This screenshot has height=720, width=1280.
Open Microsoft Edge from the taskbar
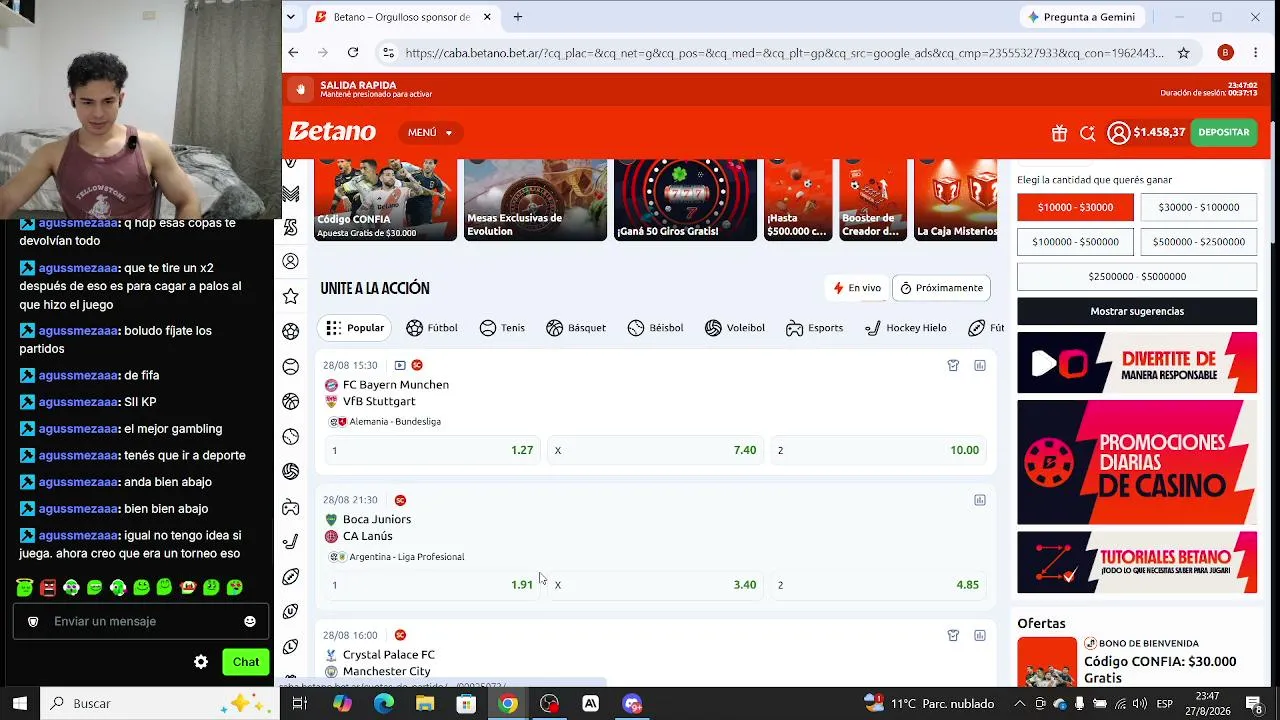(x=384, y=704)
